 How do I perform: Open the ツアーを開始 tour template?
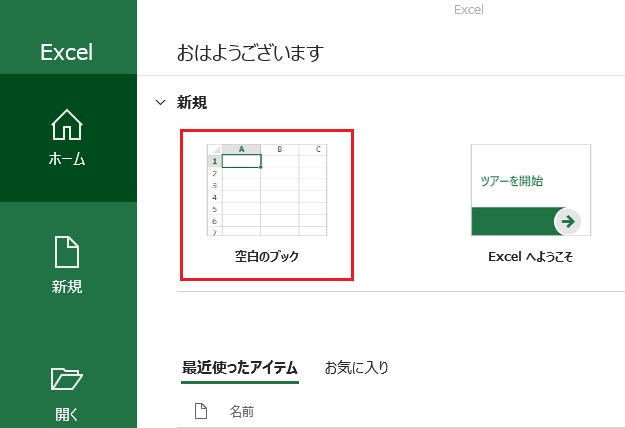[x=531, y=190]
